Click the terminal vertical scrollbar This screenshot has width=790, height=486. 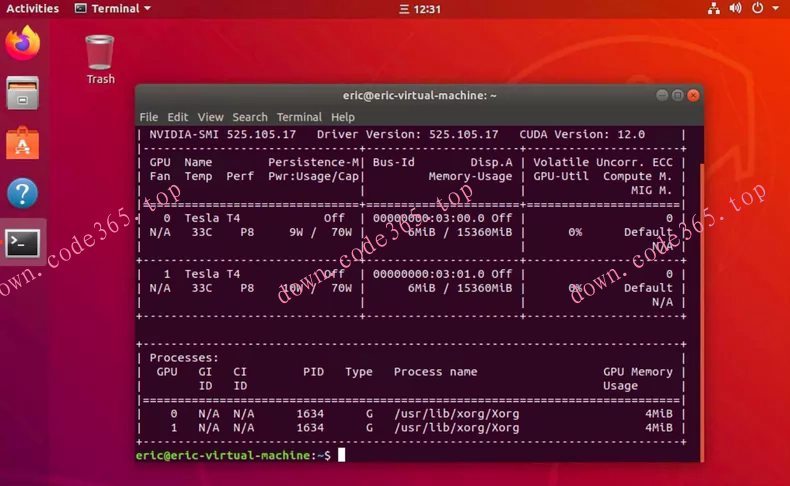(x=701, y=312)
